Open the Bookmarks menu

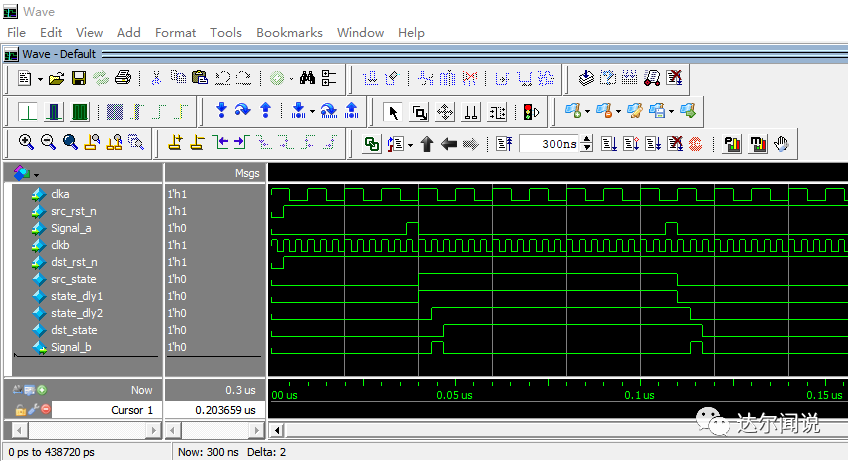tap(289, 32)
